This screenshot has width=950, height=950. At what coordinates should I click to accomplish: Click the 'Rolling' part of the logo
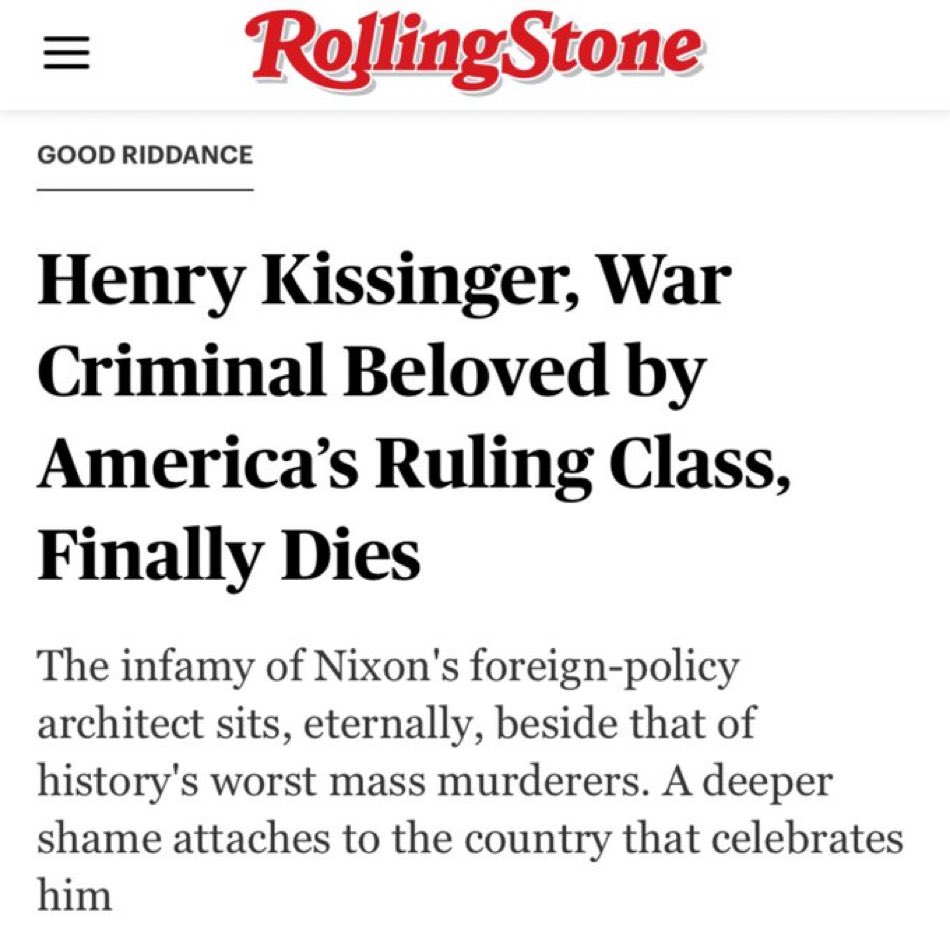[377, 52]
